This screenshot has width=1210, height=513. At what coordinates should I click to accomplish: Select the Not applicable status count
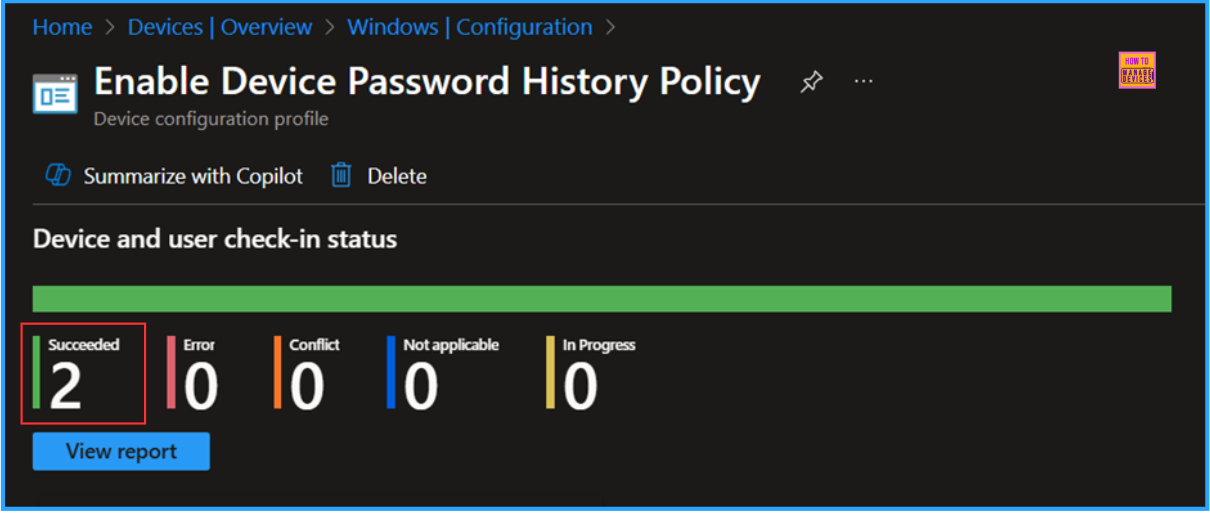tap(421, 386)
